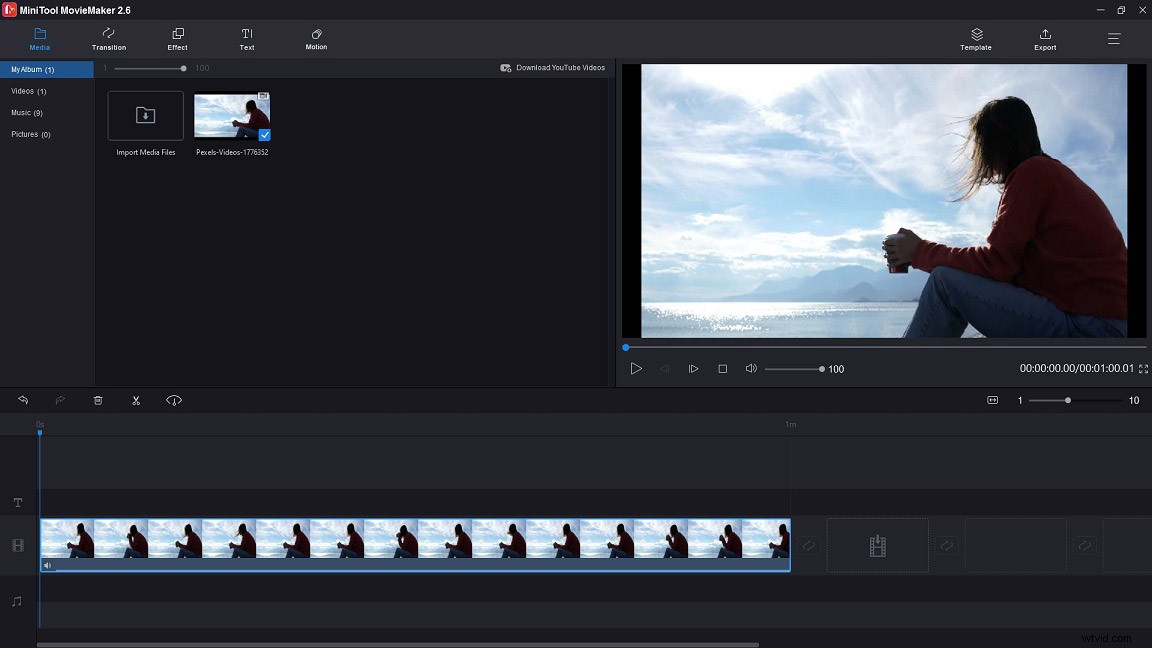
Task: Stop the preview playback
Action: (x=722, y=369)
